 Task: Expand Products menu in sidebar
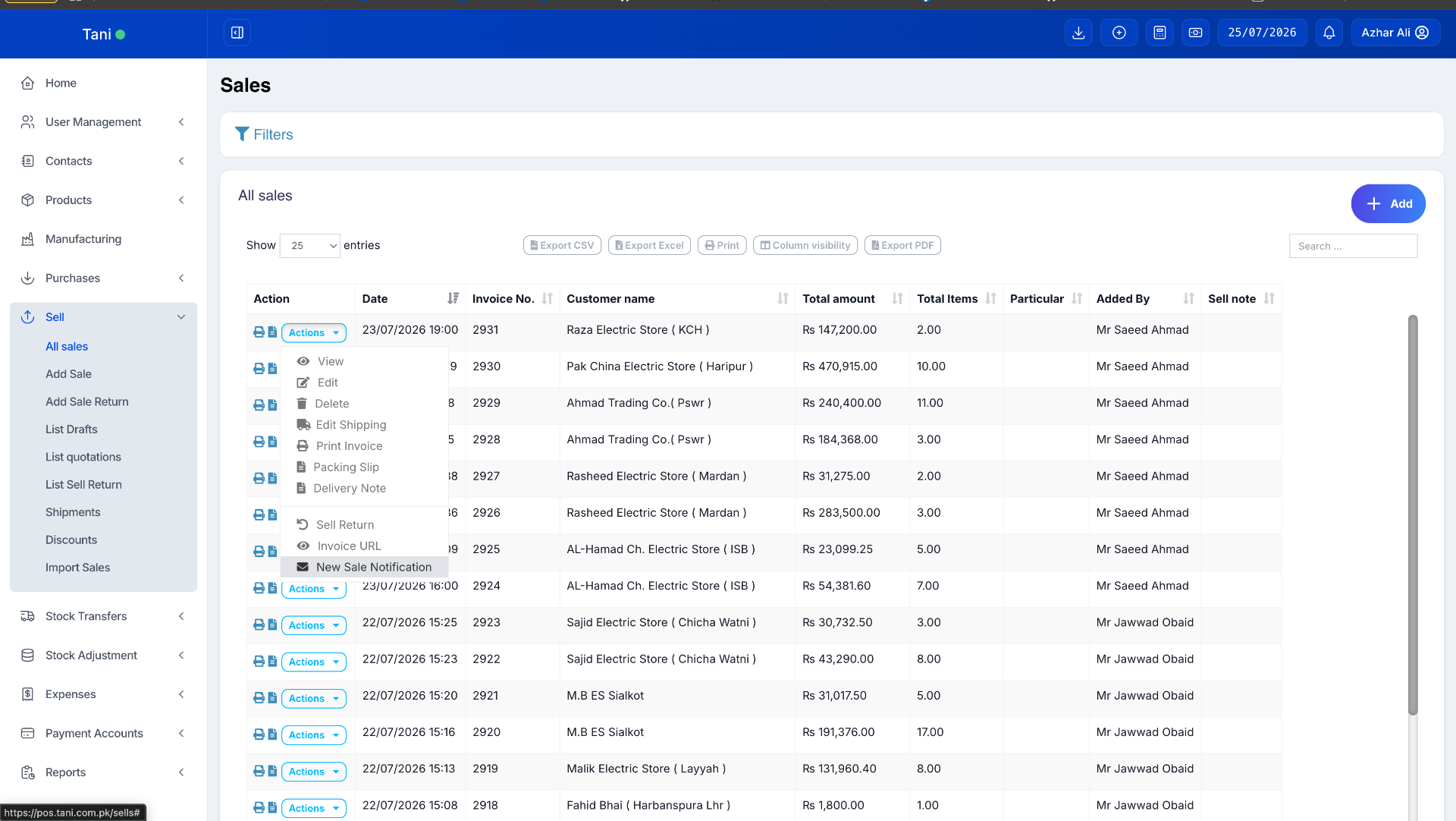point(104,200)
